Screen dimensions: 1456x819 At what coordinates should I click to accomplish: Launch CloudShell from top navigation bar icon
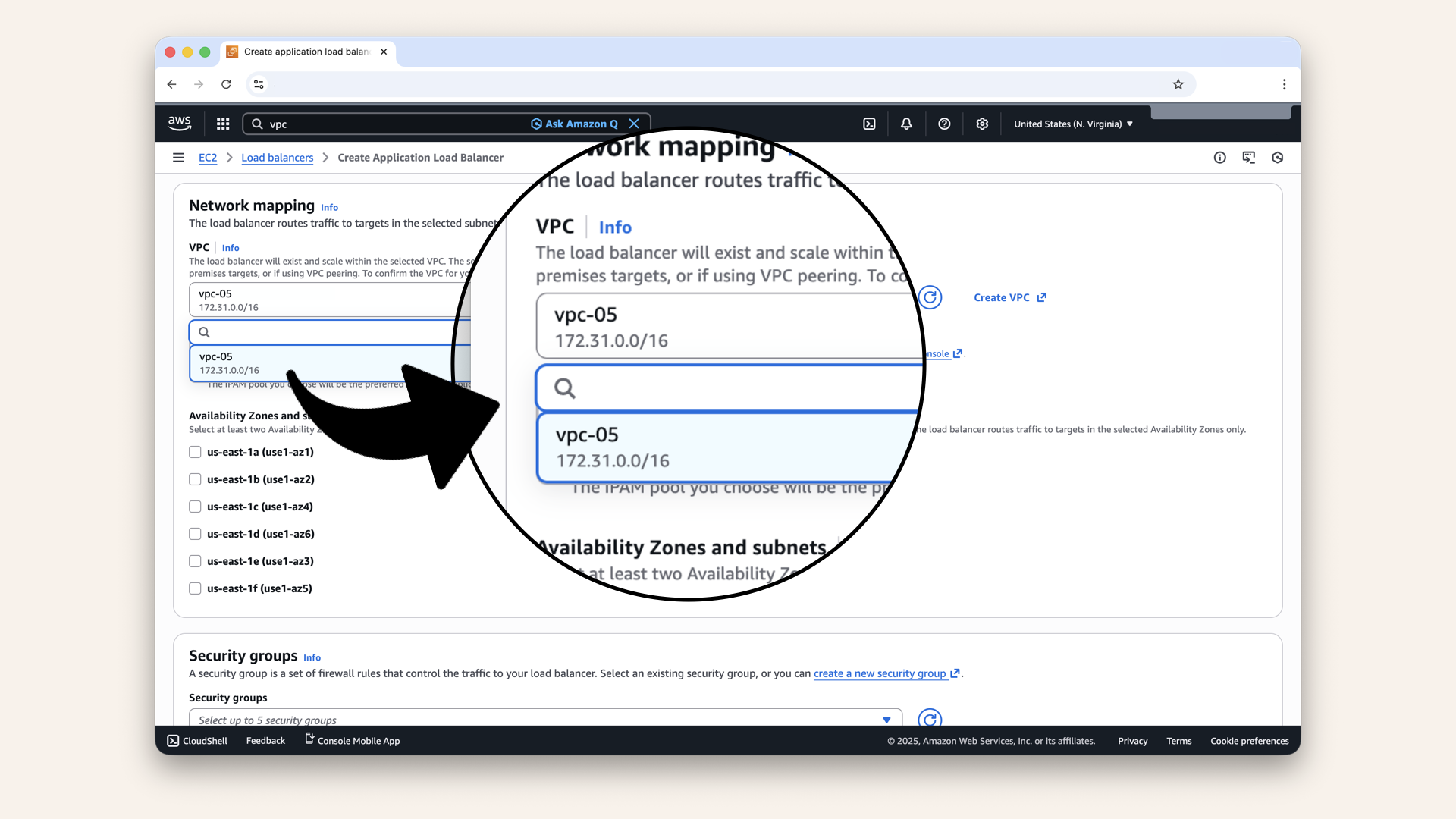coord(869,124)
